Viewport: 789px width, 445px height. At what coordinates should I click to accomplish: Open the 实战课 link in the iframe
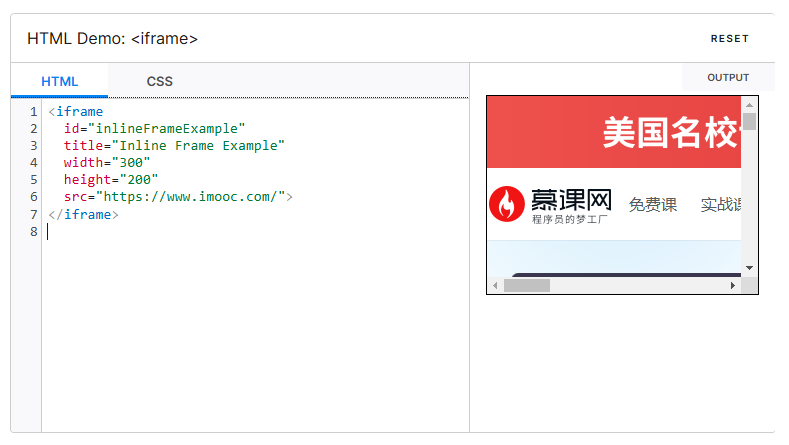click(720, 205)
